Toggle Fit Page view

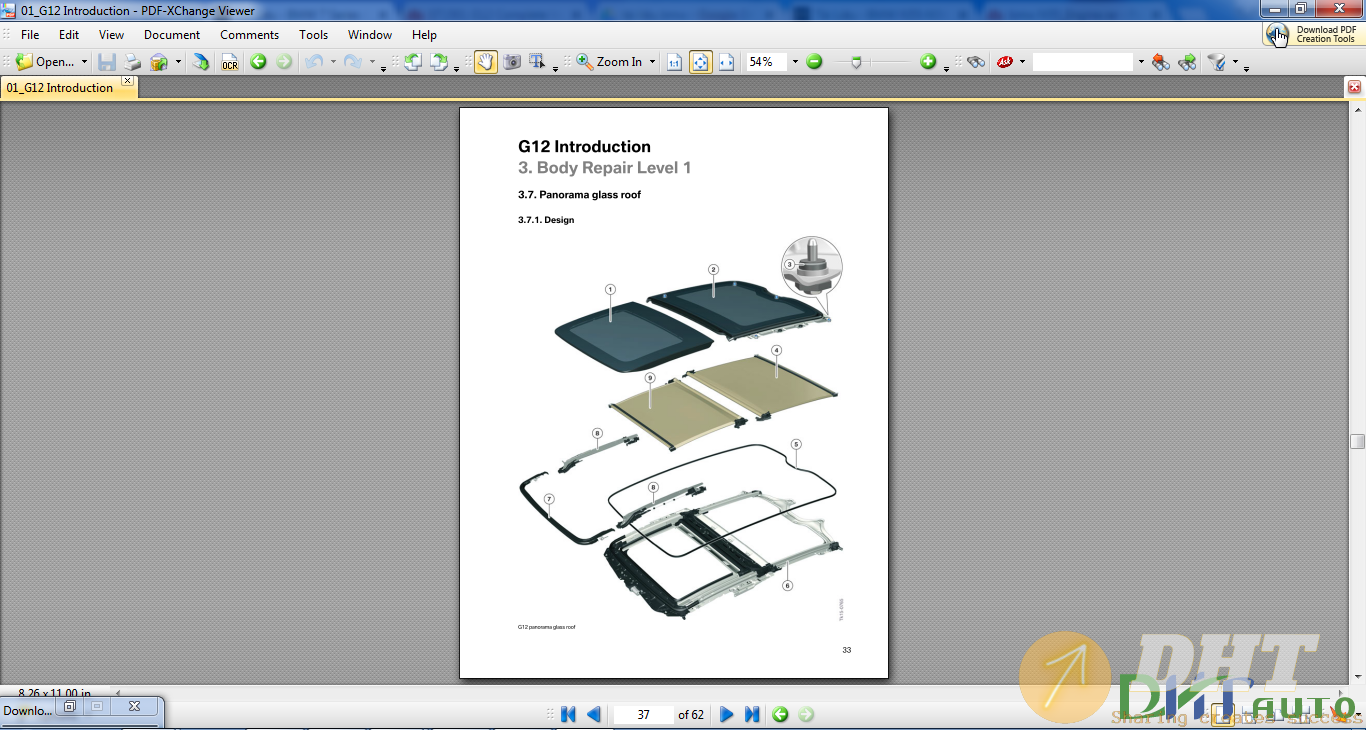700,62
